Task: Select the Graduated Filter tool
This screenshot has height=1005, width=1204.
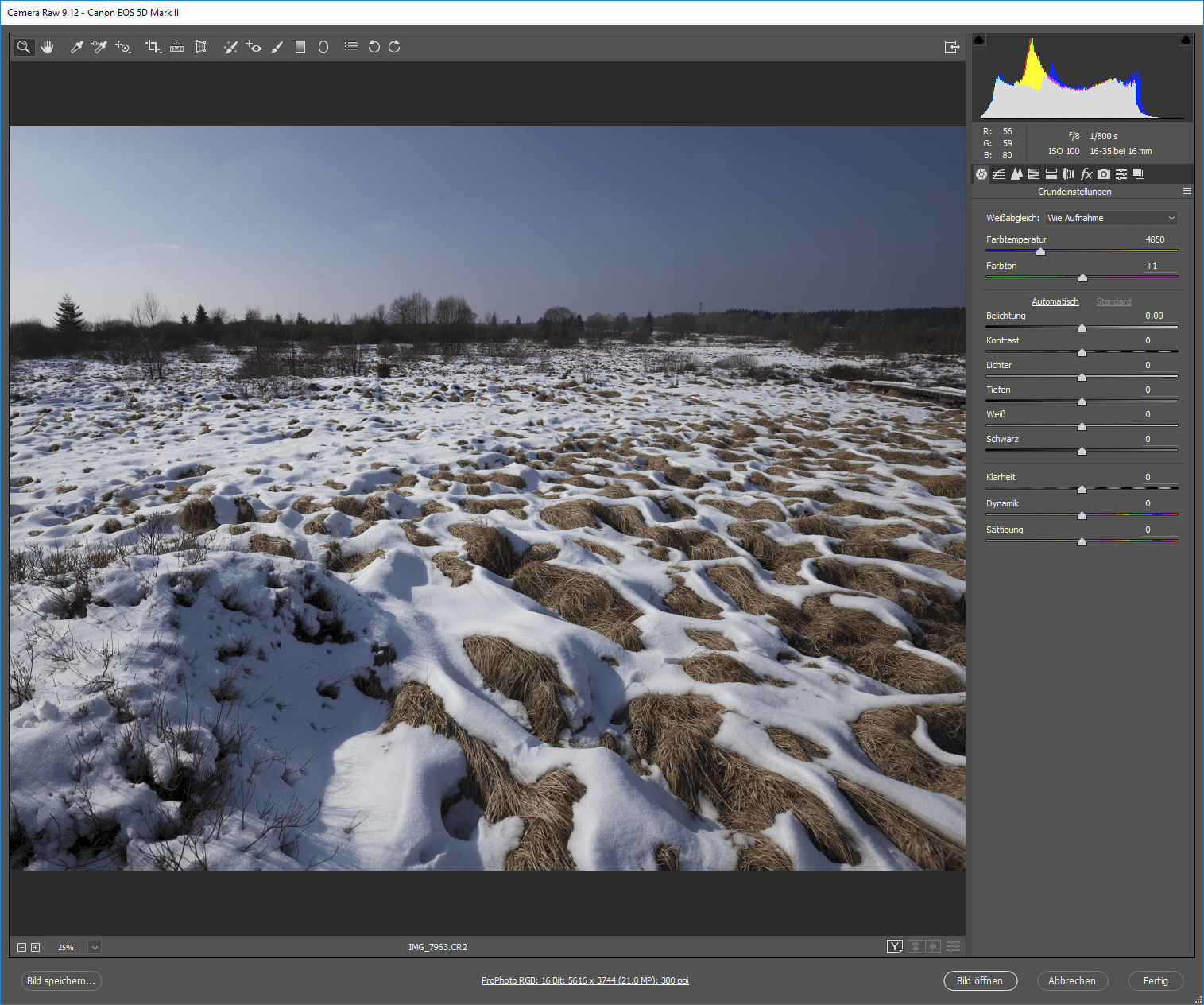Action: click(x=300, y=47)
